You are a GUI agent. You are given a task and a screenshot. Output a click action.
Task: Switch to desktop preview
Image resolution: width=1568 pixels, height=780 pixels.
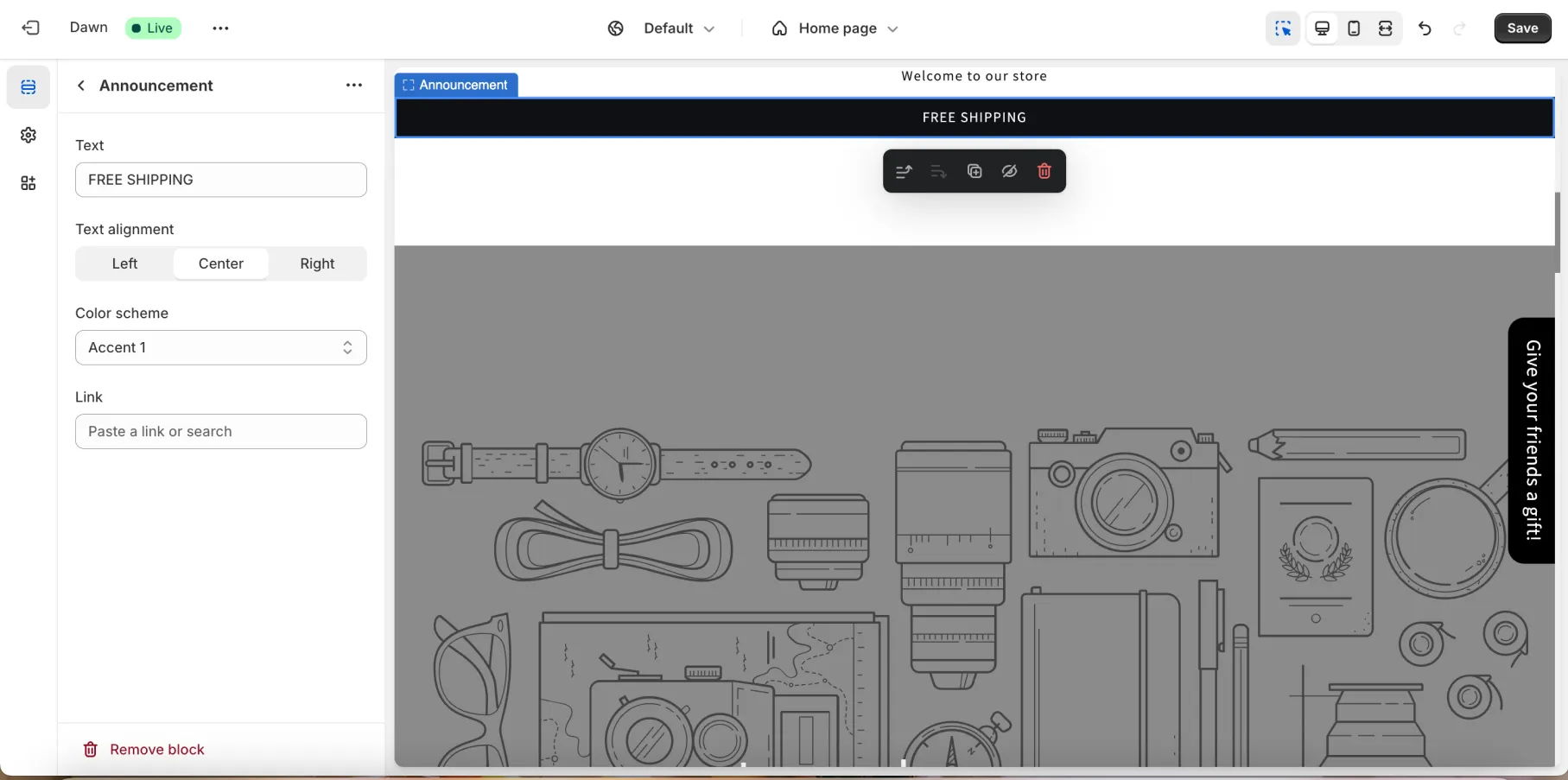pyautogui.click(x=1322, y=29)
